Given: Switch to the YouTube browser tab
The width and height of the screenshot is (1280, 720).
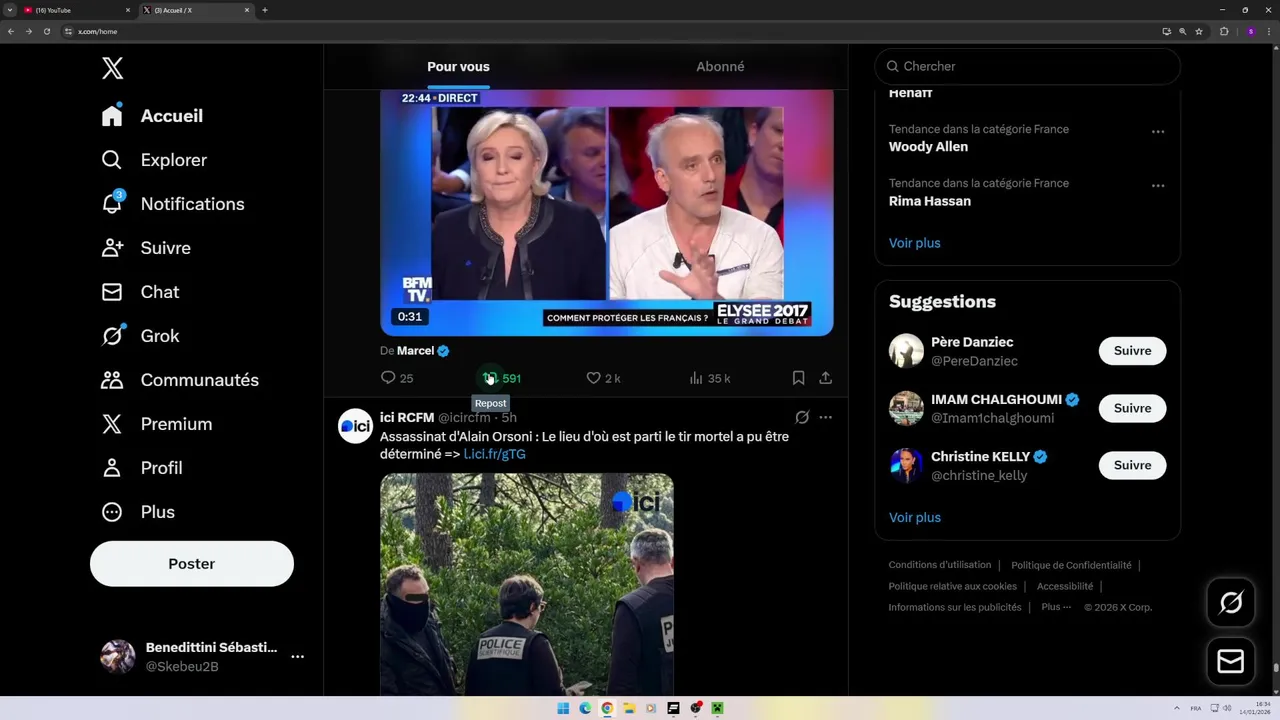Looking at the screenshot, I should coord(76,10).
